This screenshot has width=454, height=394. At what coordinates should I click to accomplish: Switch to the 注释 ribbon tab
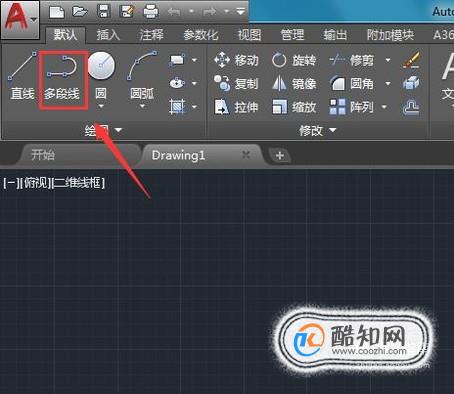click(151, 34)
